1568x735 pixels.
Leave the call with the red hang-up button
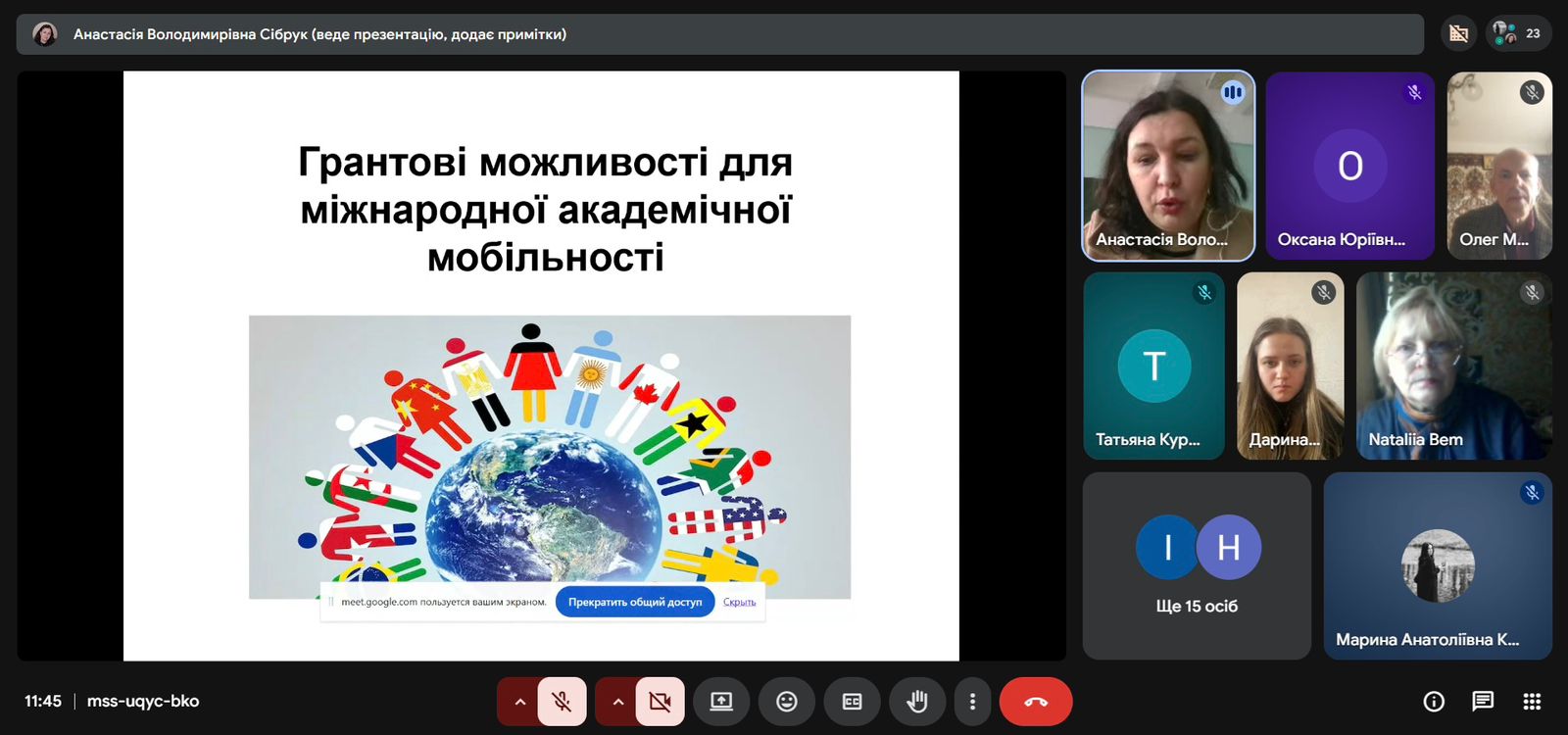click(x=1036, y=702)
